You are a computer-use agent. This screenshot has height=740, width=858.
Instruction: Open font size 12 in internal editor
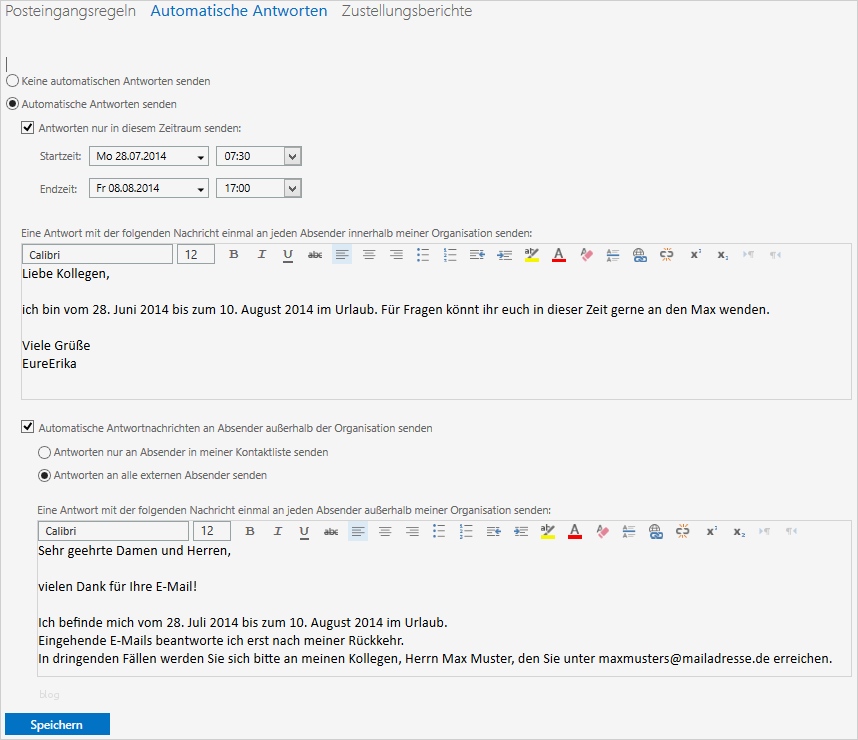pos(196,255)
